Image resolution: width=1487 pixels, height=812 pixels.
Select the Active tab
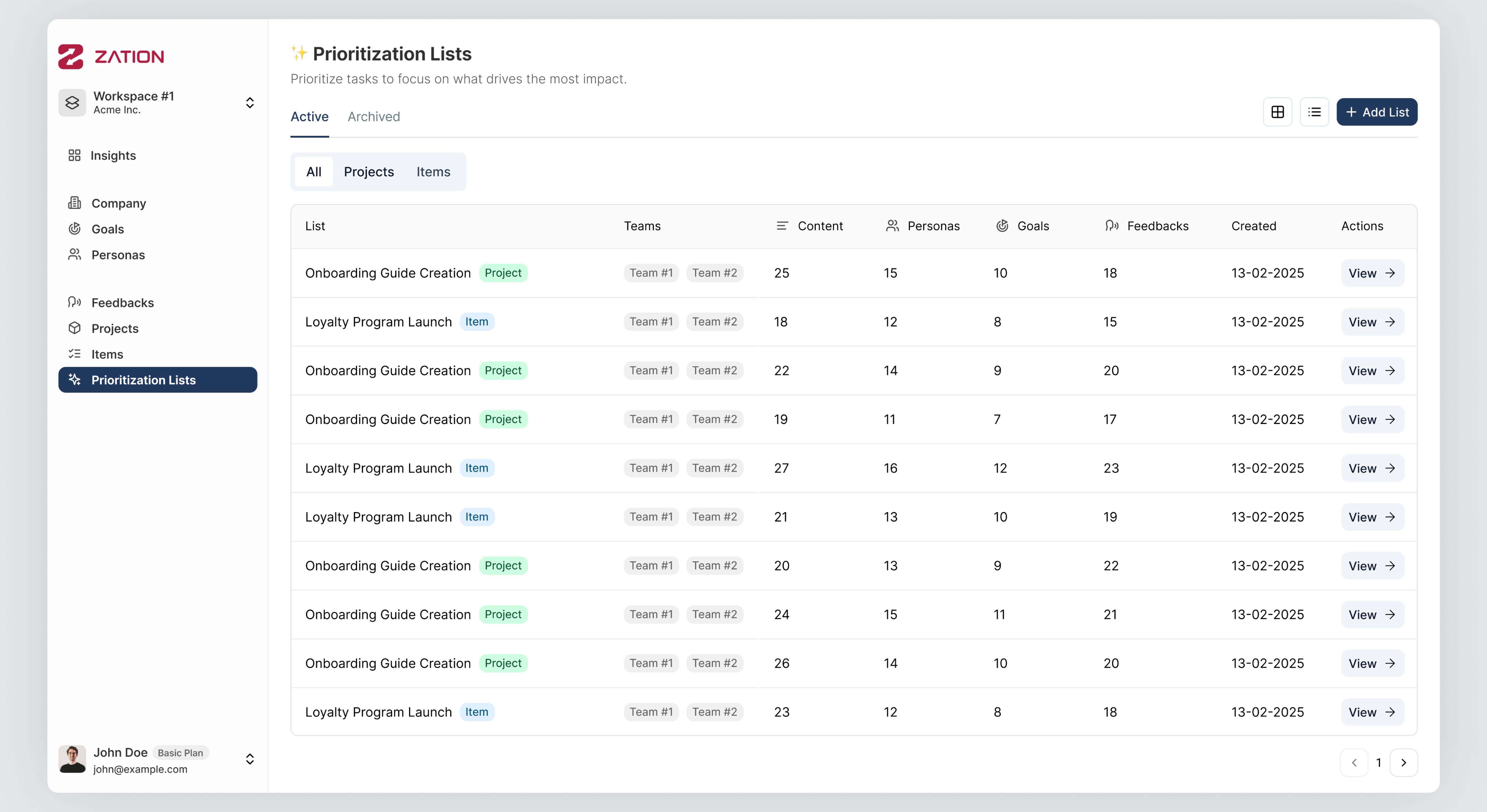click(309, 116)
